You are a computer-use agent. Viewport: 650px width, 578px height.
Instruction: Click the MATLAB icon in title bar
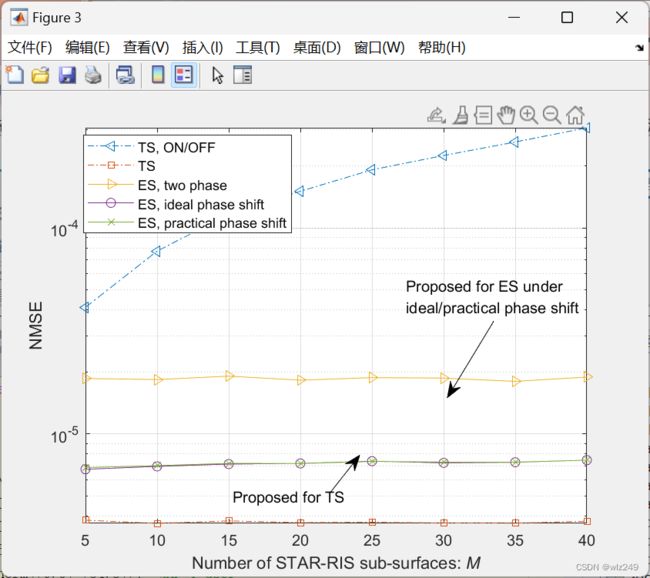point(19,17)
